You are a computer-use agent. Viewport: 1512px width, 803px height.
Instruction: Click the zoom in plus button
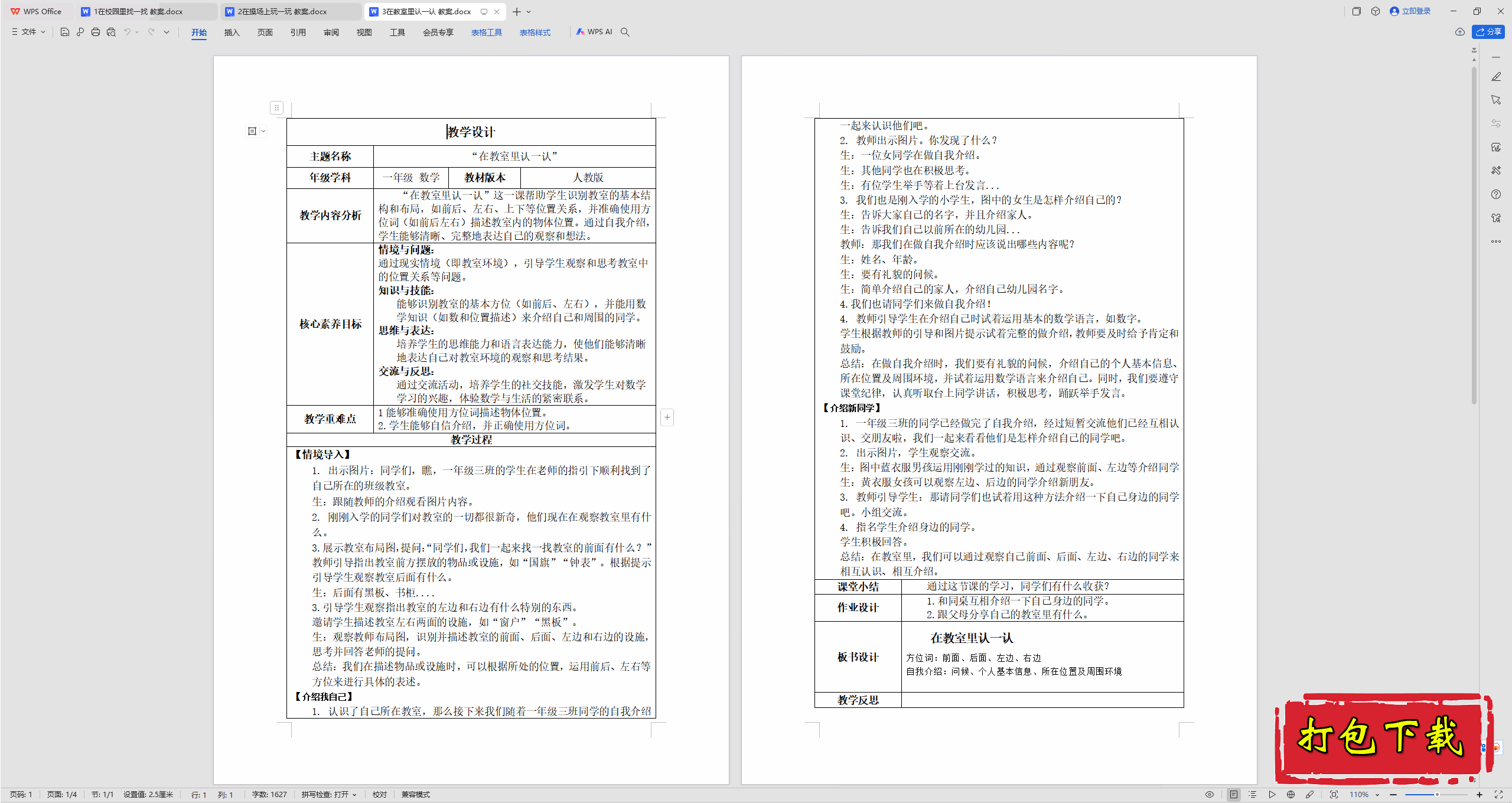point(1480,795)
